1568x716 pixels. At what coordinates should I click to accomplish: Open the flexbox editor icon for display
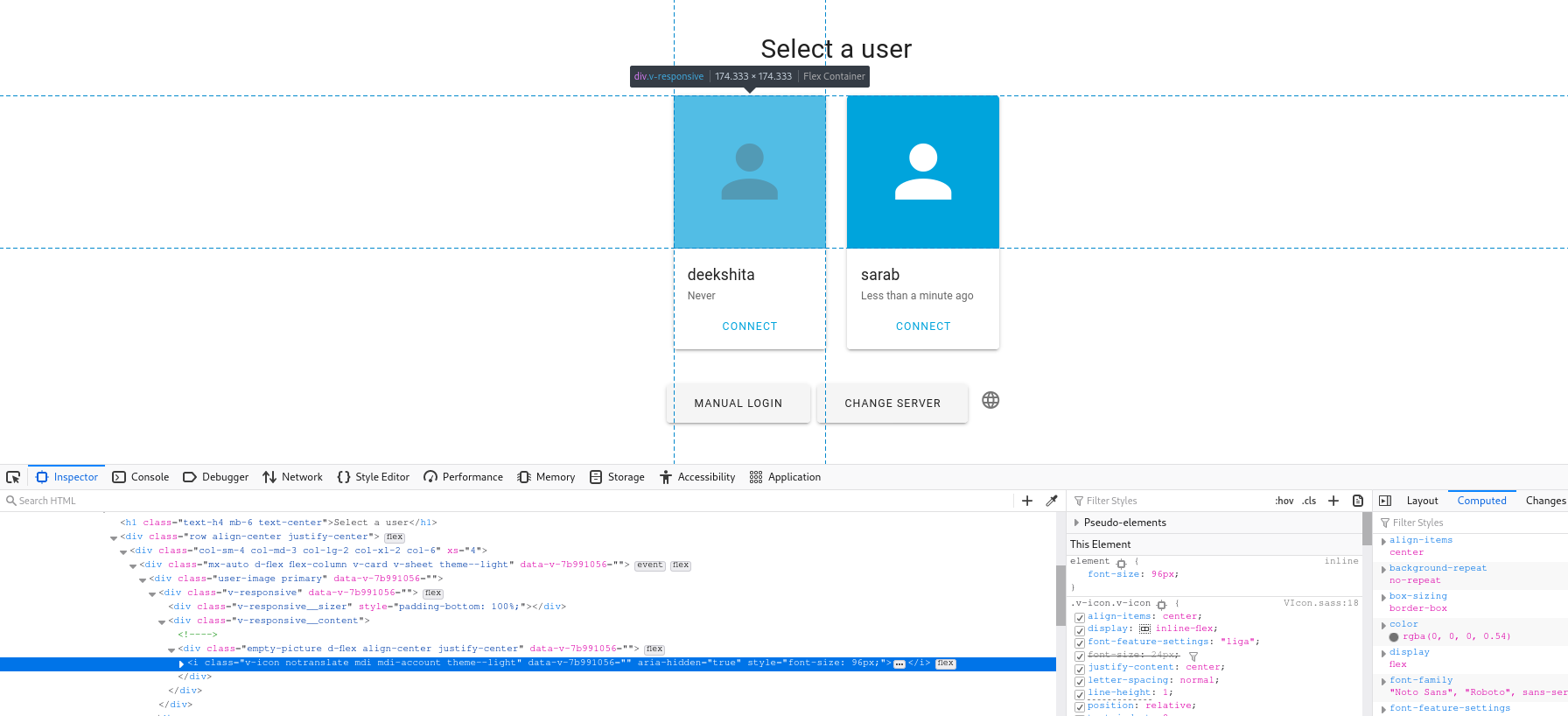[x=1144, y=629]
